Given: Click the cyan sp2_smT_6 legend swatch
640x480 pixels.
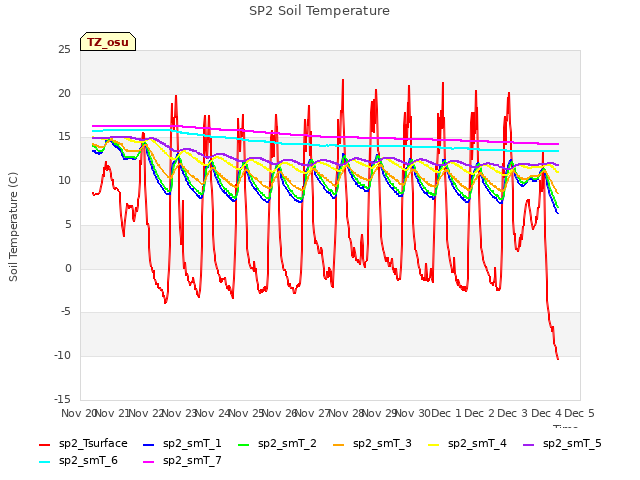Looking at the screenshot, I should point(44,462).
